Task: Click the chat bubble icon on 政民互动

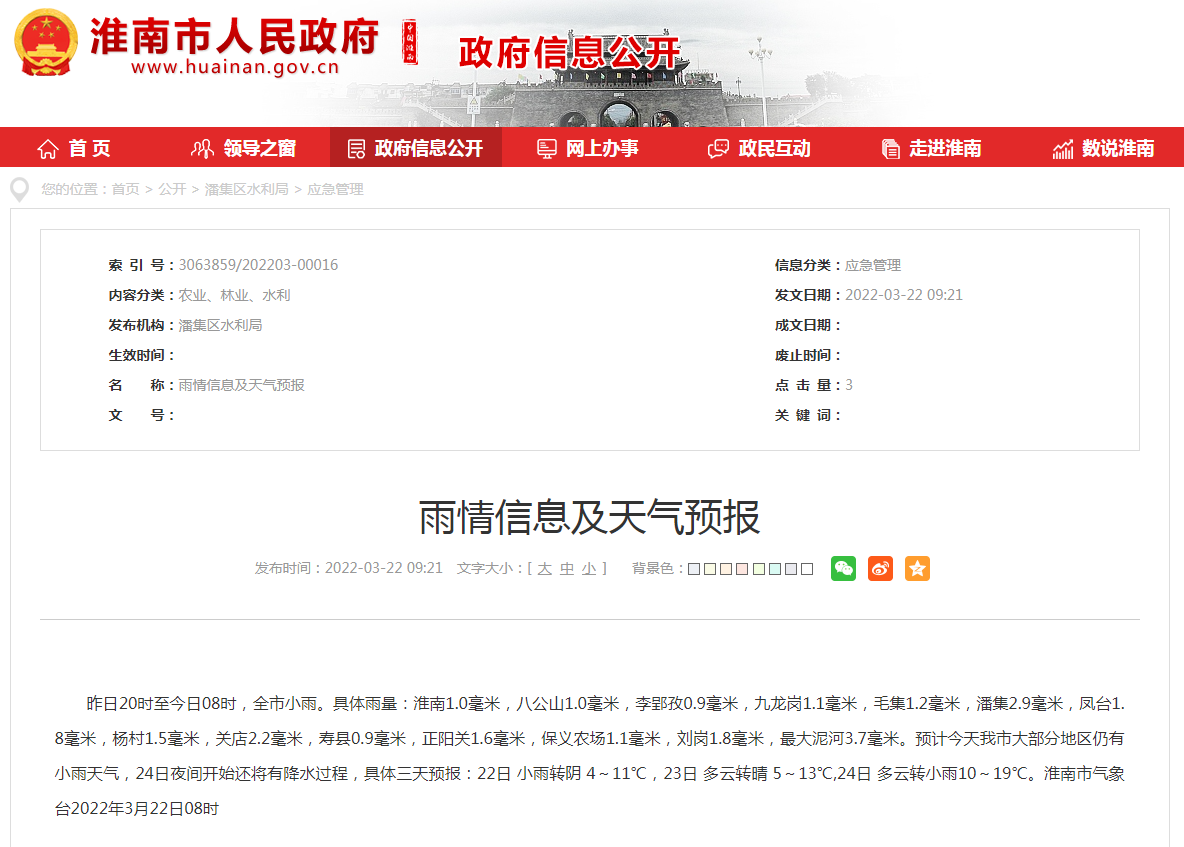Action: click(x=717, y=147)
